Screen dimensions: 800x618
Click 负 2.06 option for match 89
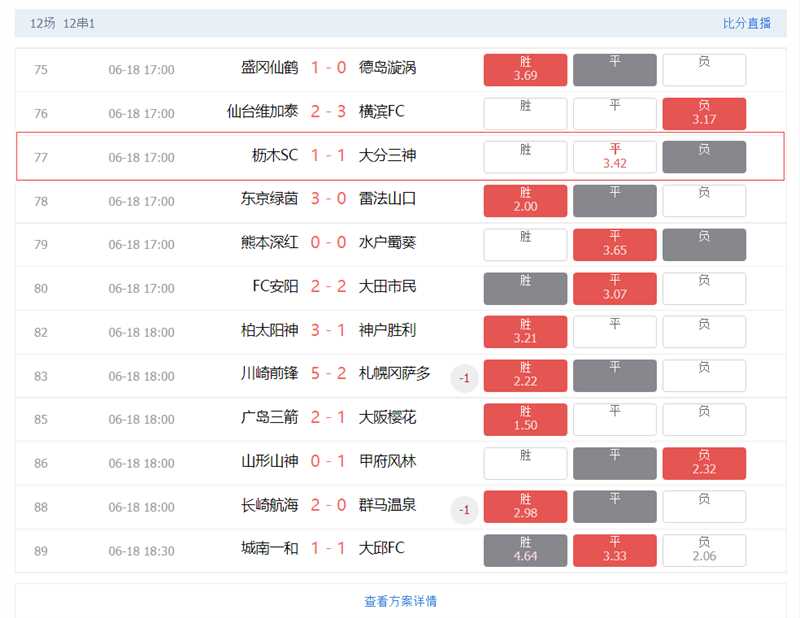[x=704, y=550]
